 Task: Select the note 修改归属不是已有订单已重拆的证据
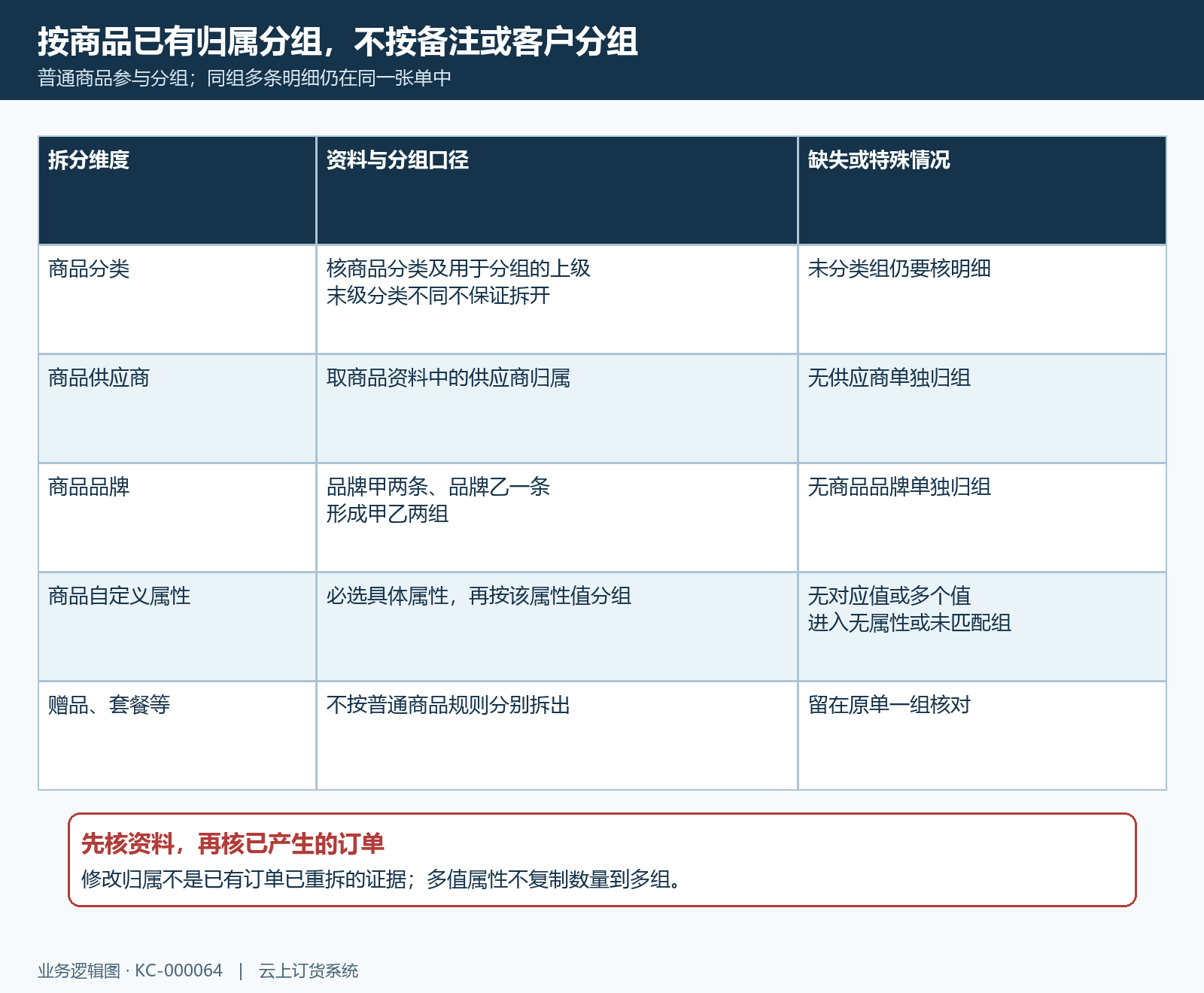point(244,879)
